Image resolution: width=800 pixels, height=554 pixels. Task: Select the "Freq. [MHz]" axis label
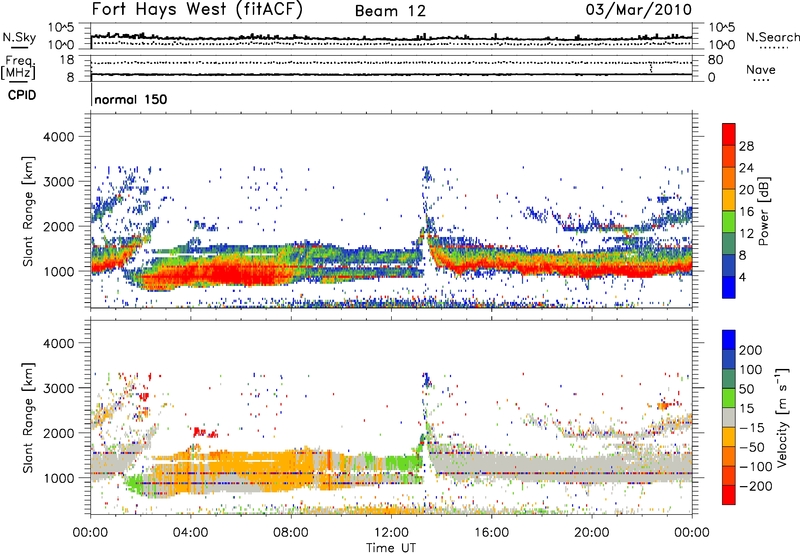(x=18, y=68)
